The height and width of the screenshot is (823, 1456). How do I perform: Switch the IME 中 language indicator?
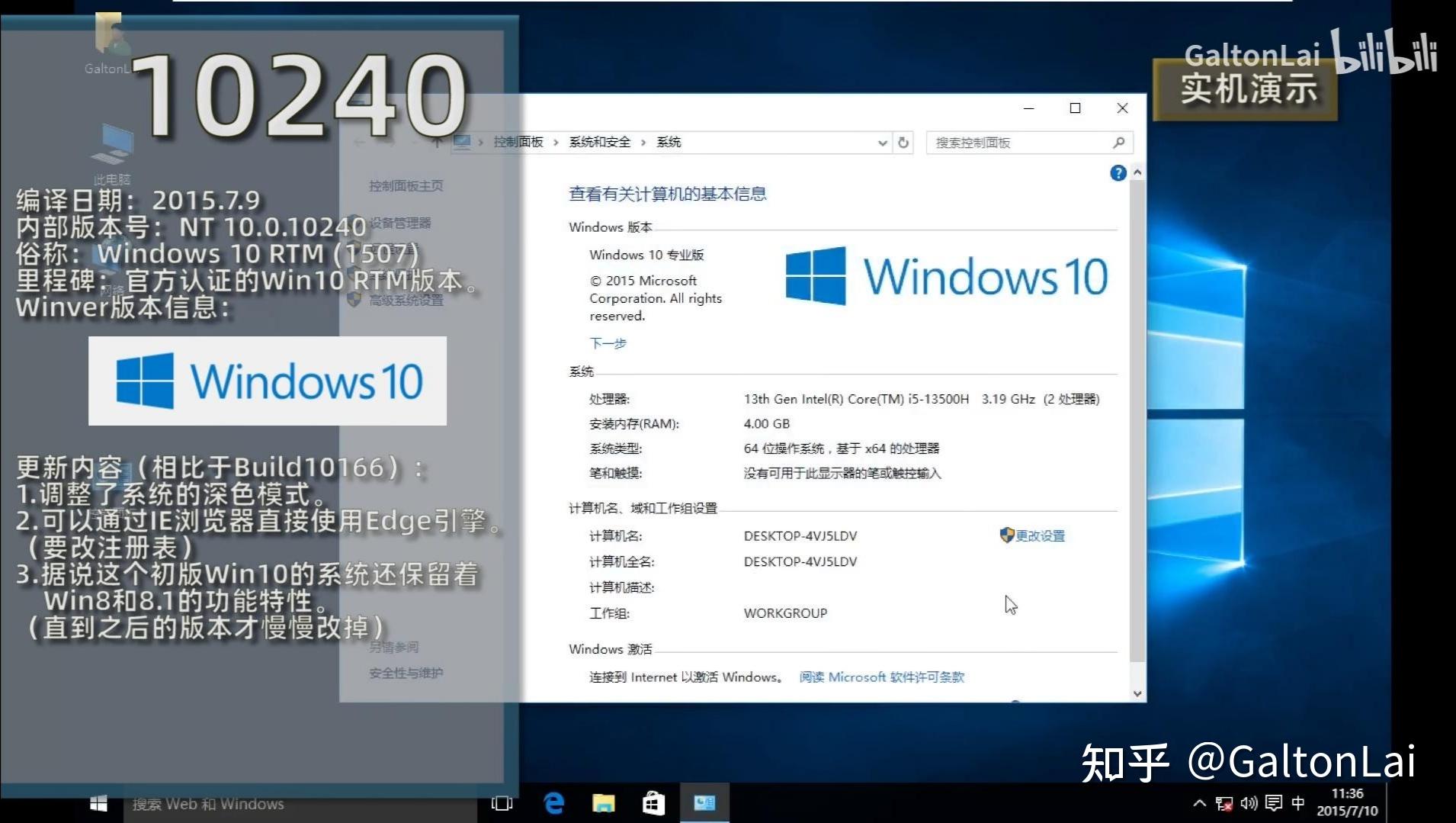point(1297,803)
